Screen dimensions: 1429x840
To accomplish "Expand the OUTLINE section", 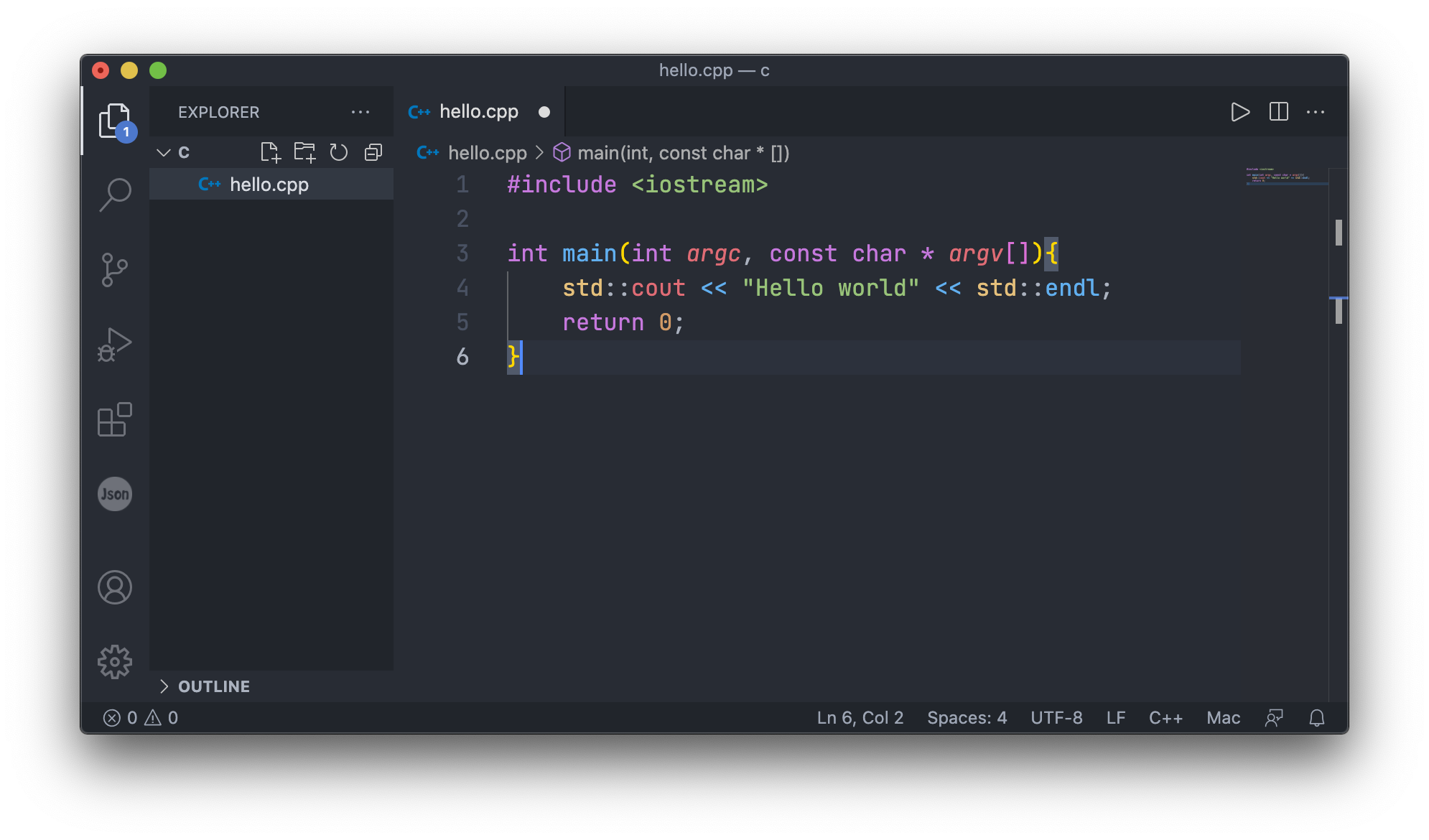I will tap(213, 686).
